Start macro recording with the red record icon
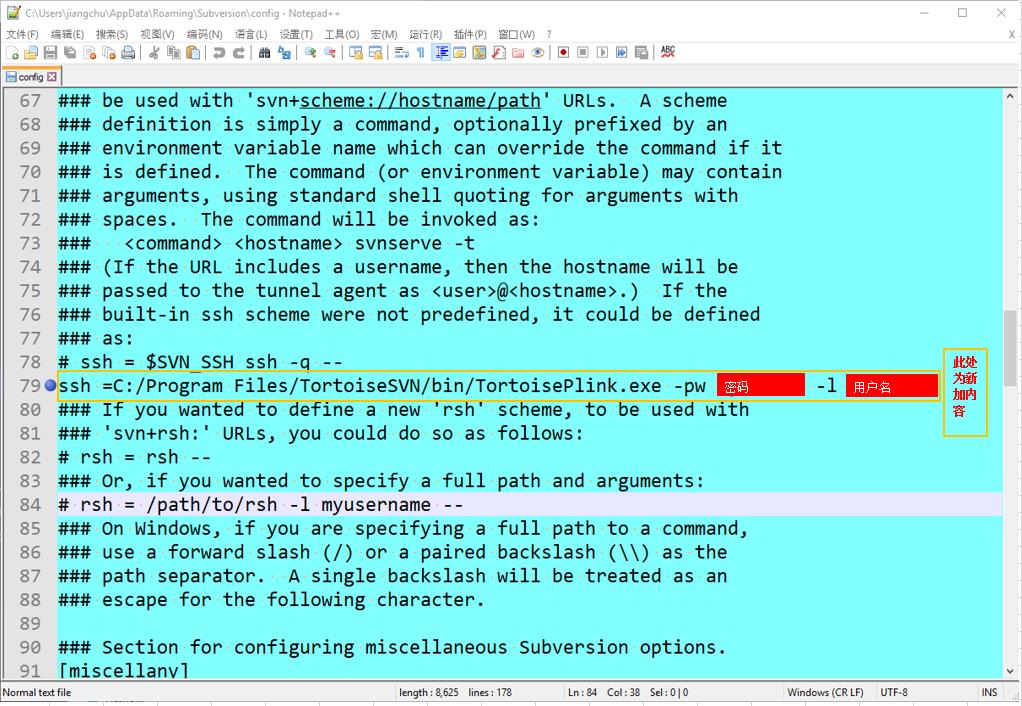 pos(562,52)
